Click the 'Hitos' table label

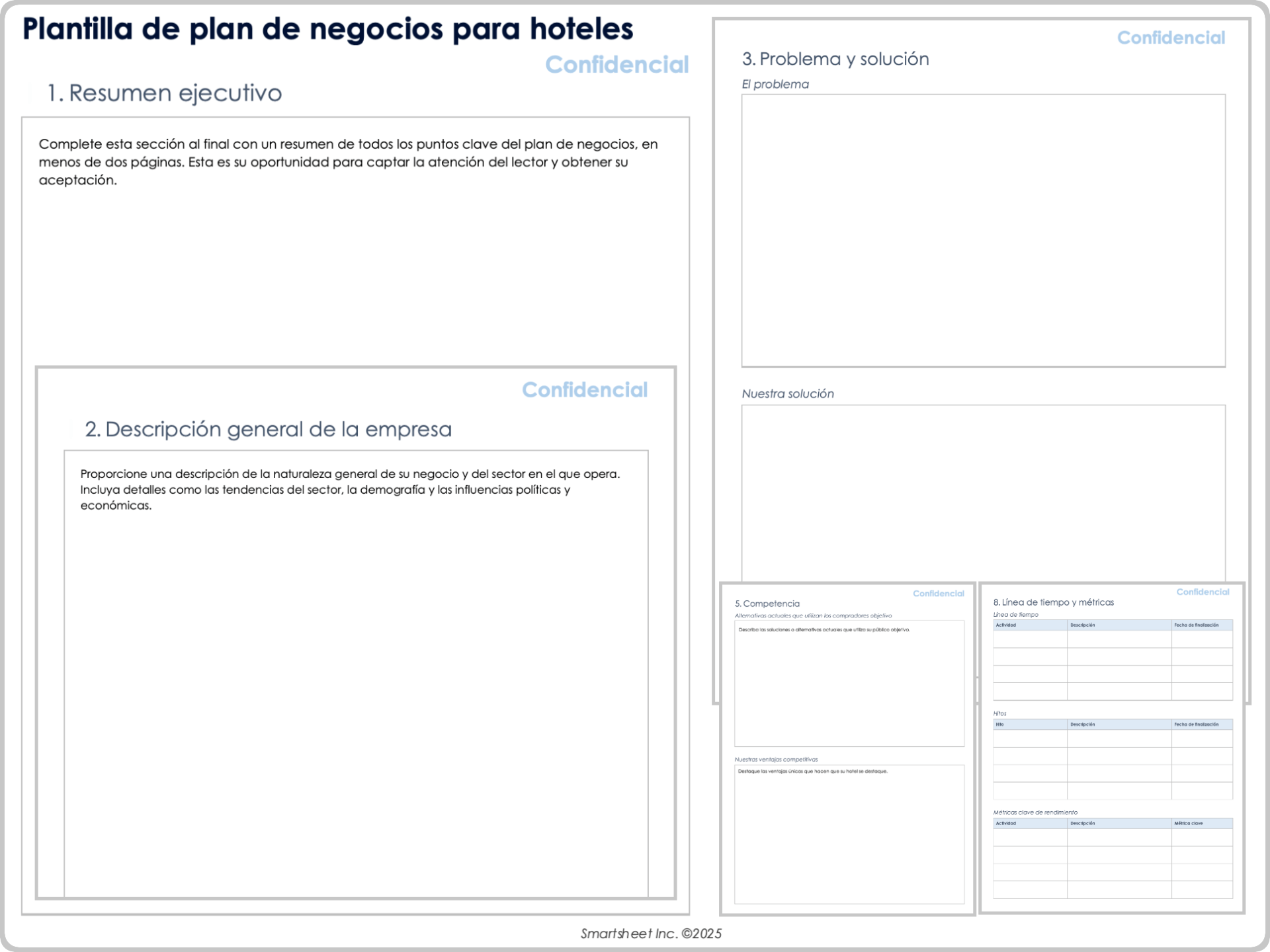[x=999, y=713]
